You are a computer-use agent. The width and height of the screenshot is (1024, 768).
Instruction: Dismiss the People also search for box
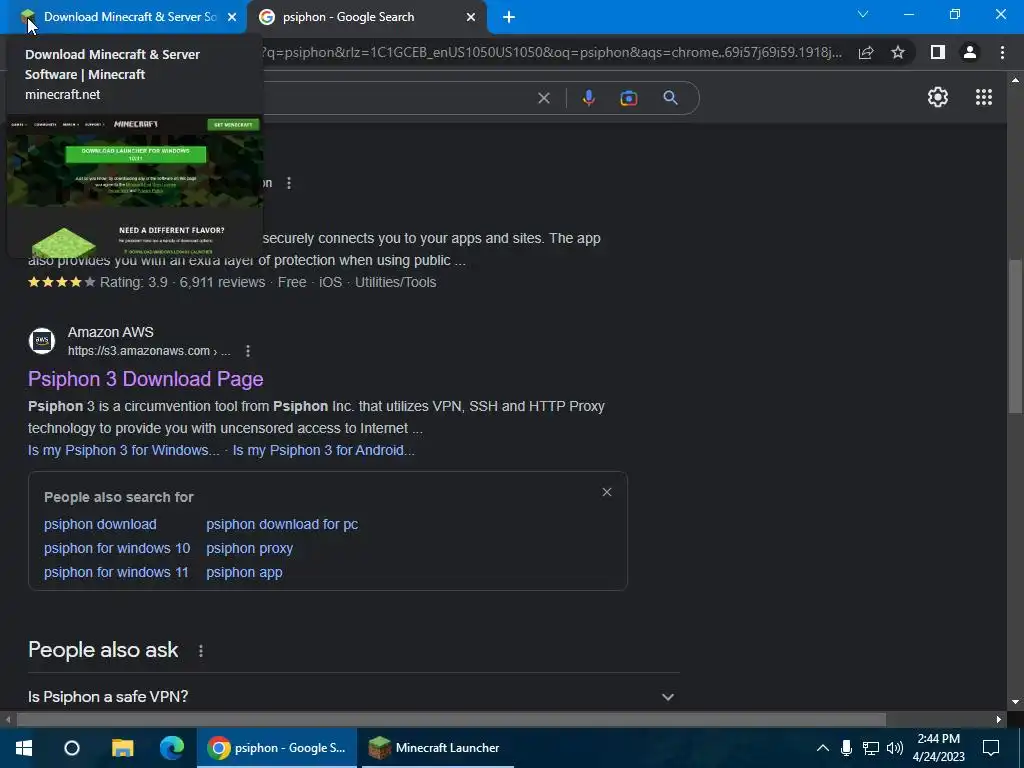tap(607, 492)
